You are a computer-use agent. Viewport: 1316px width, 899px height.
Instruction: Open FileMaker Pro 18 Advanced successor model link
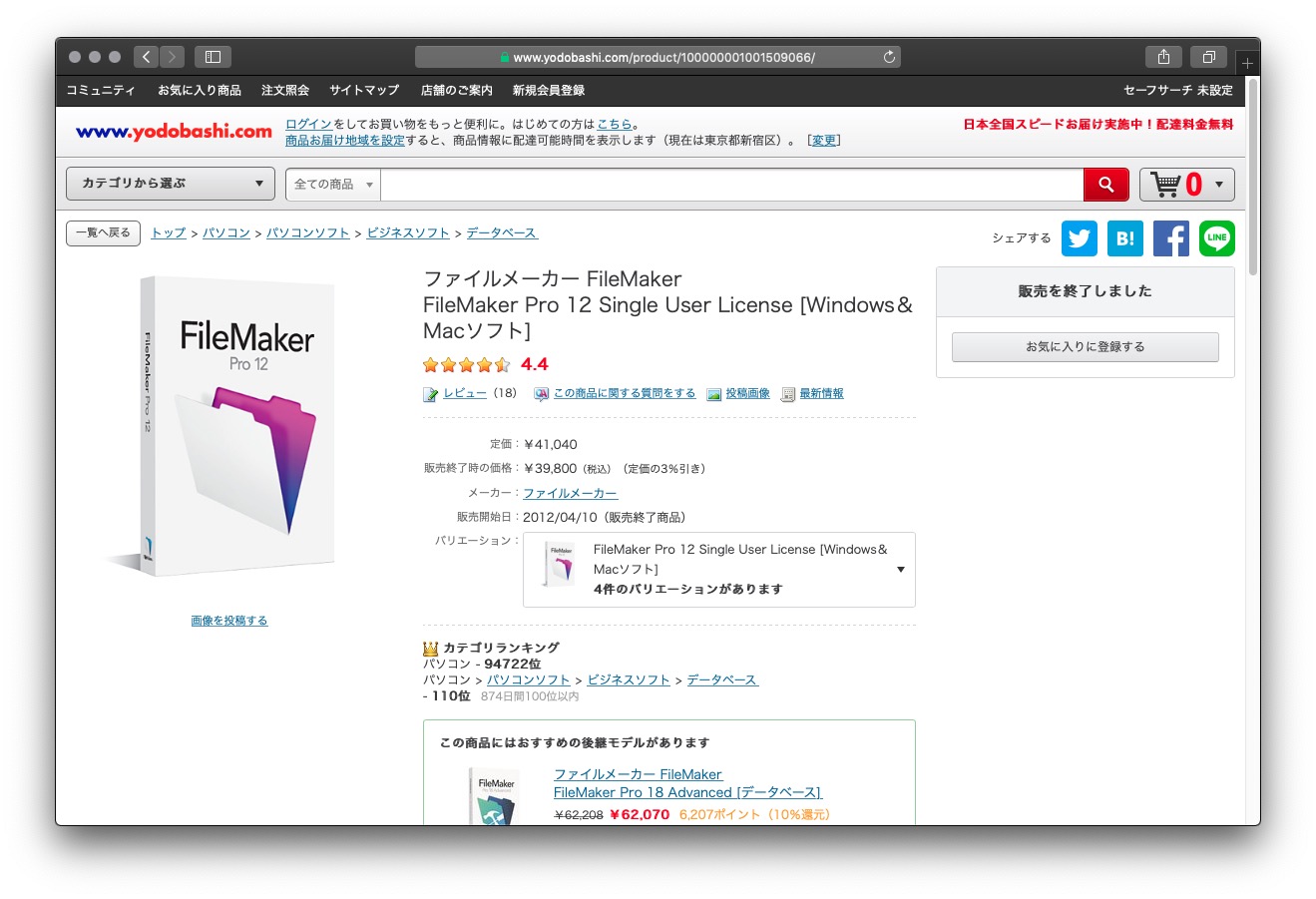(687, 783)
